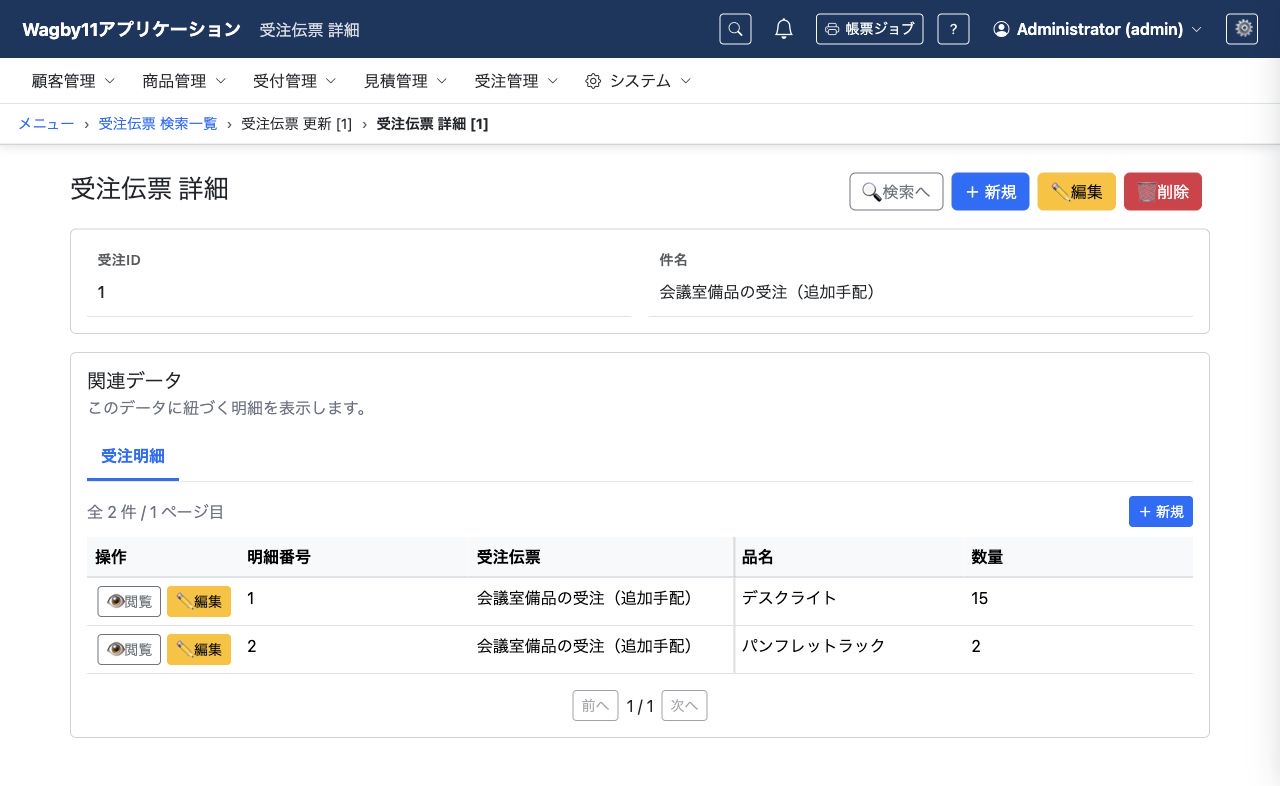Edit the デスクライト row
1280x786 pixels.
(199, 601)
